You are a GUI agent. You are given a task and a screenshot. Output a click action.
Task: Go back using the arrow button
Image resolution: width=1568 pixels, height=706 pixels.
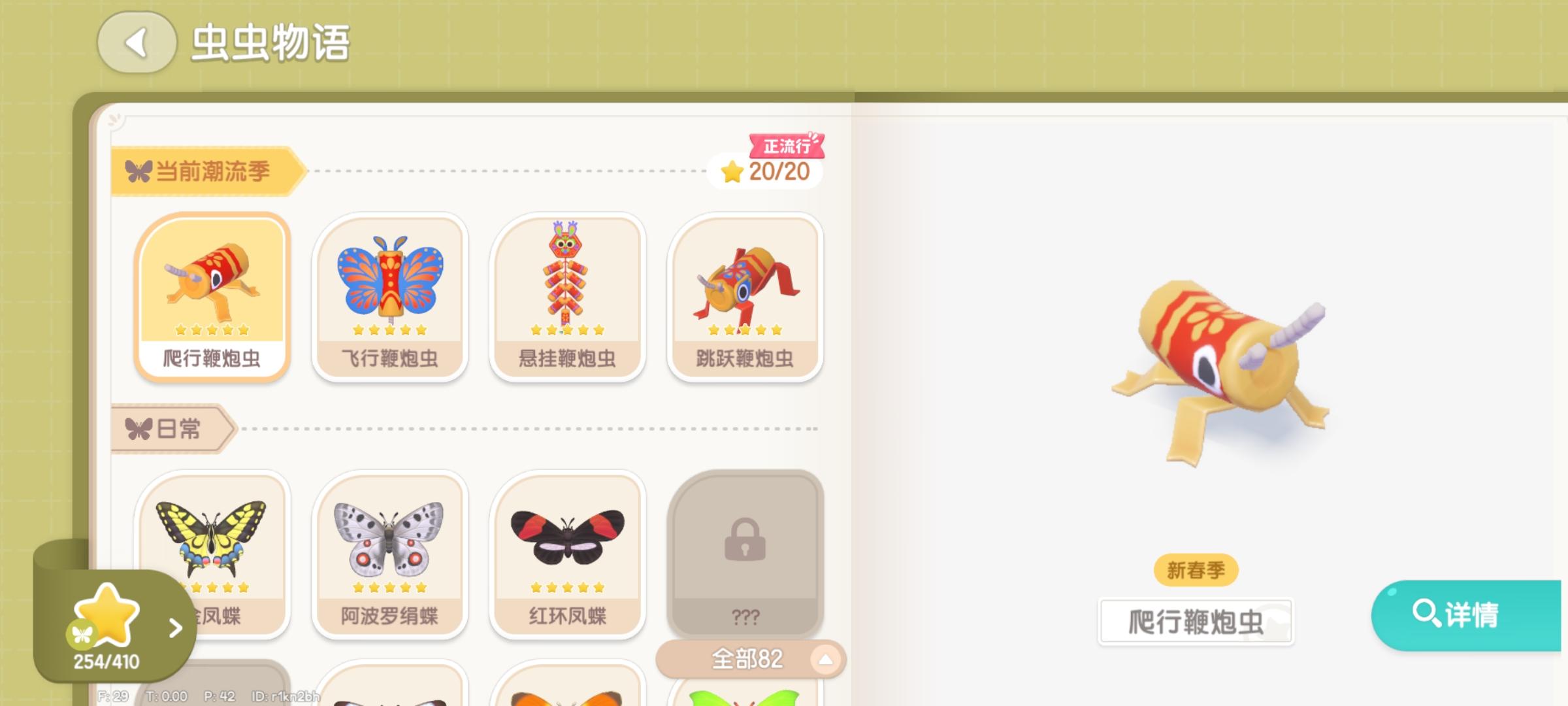pyautogui.click(x=137, y=42)
